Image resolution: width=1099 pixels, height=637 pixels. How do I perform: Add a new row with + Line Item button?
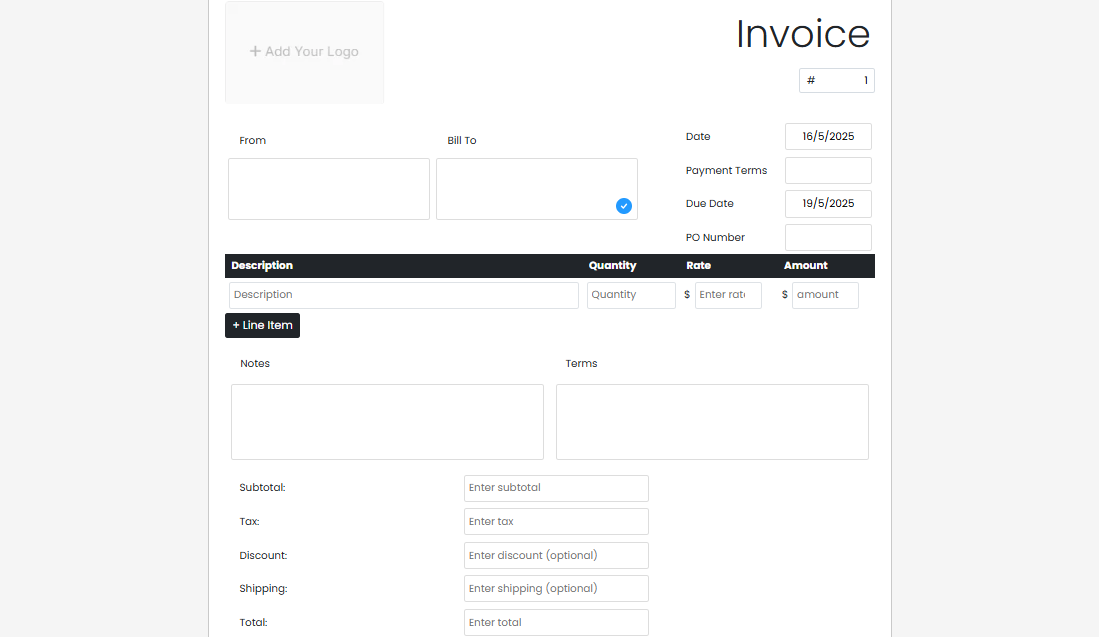(x=262, y=325)
